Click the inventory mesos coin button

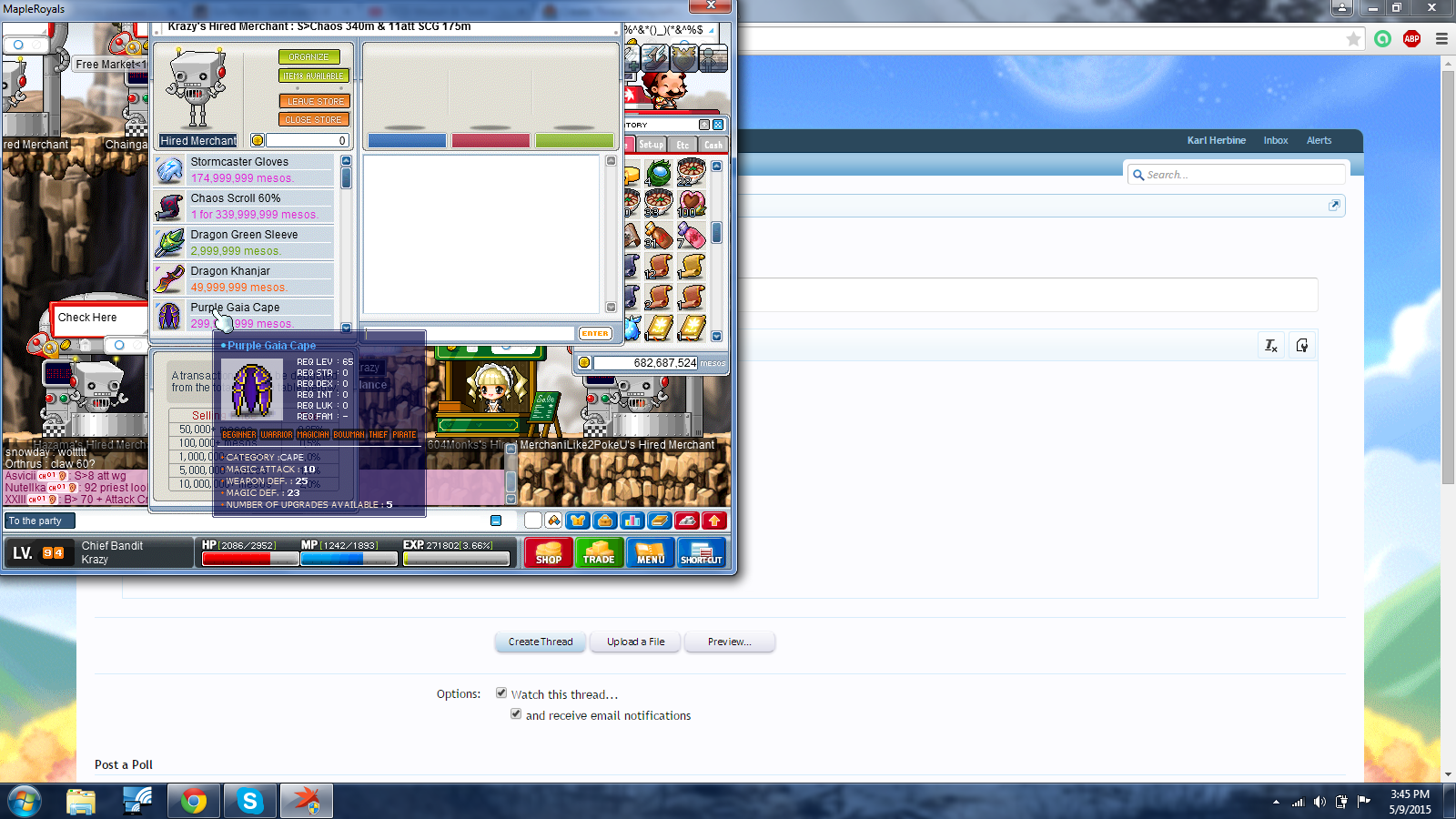tap(584, 362)
